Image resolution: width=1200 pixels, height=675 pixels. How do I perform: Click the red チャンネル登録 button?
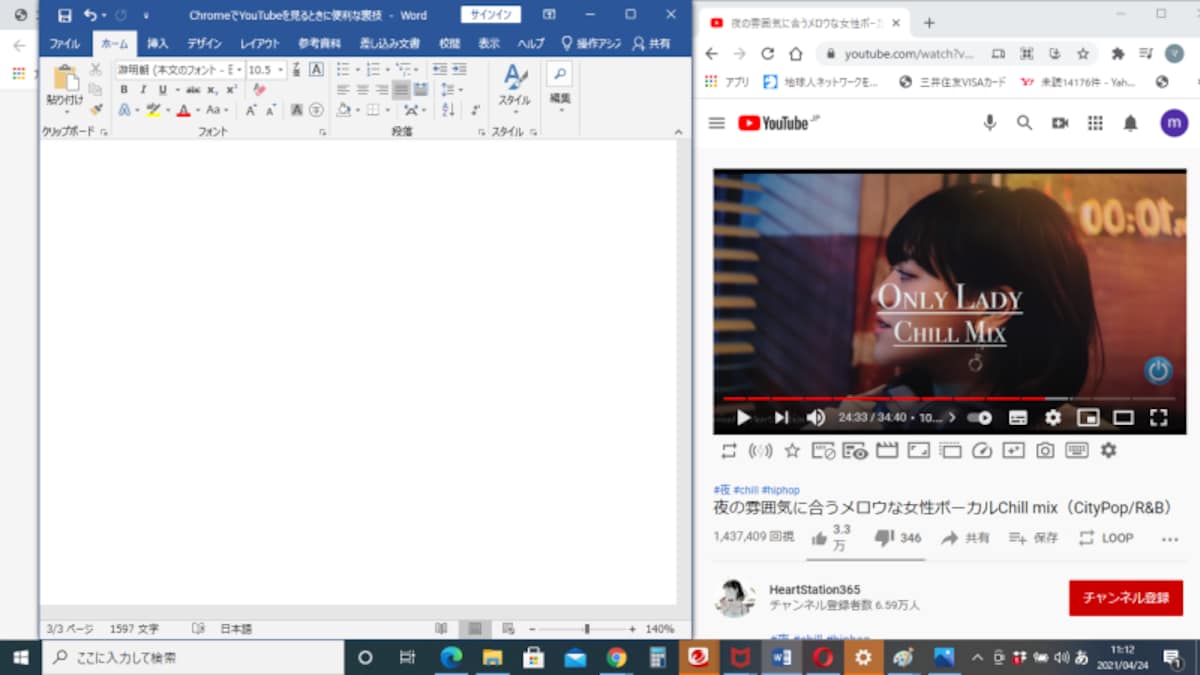tap(1126, 598)
